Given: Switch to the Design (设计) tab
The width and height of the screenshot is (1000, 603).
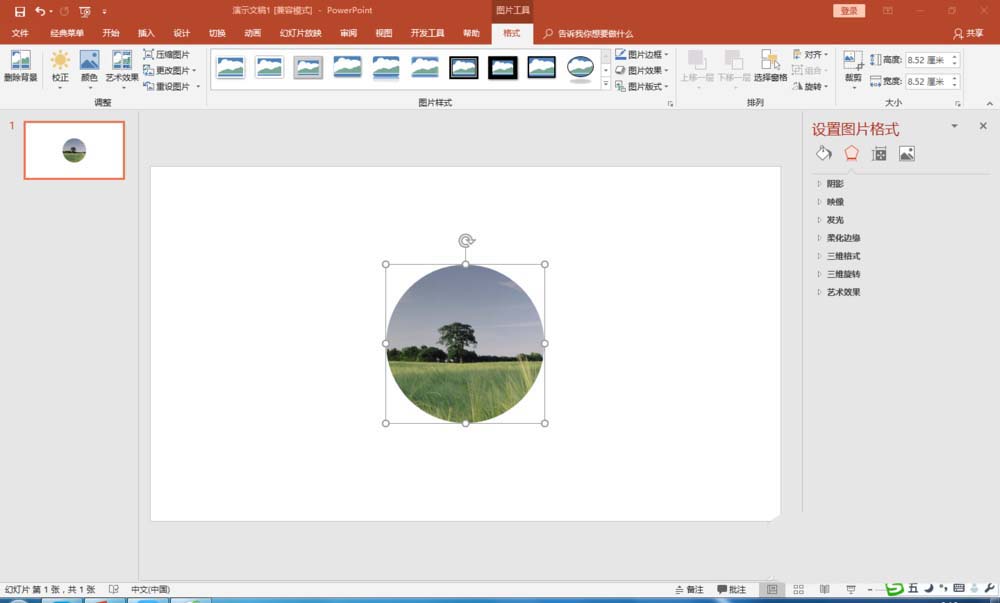Looking at the screenshot, I should pos(182,33).
